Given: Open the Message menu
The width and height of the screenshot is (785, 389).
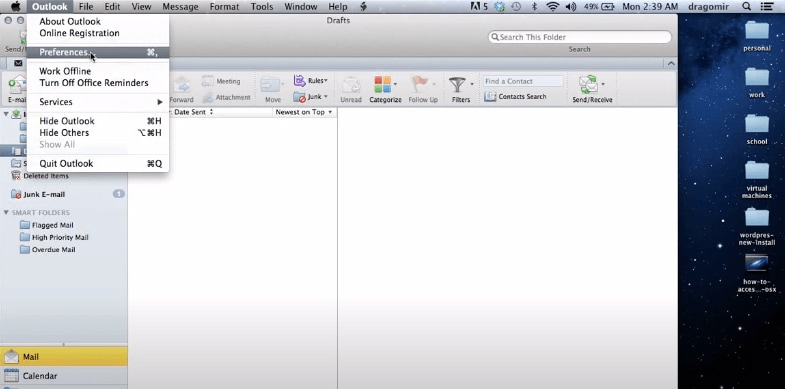Looking at the screenshot, I should pyautogui.click(x=180, y=7).
